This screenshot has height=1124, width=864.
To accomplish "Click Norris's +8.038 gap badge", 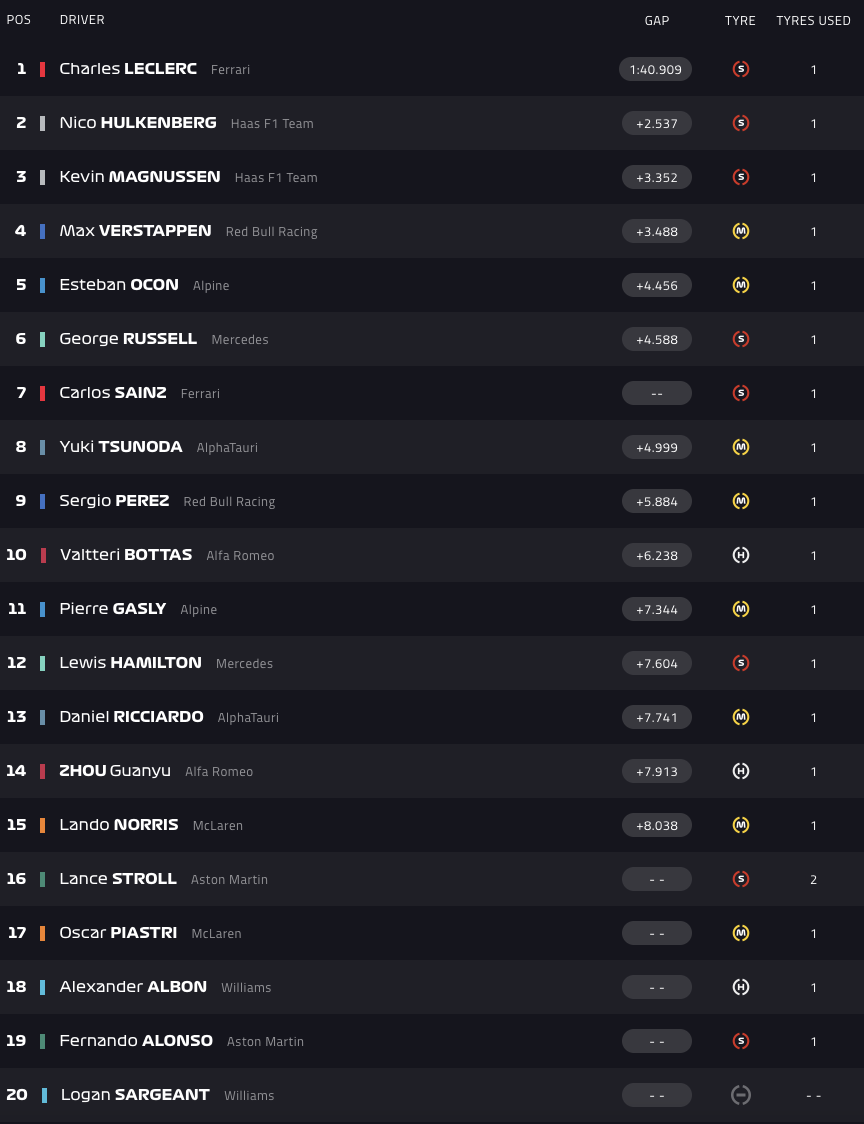I will (656, 825).
